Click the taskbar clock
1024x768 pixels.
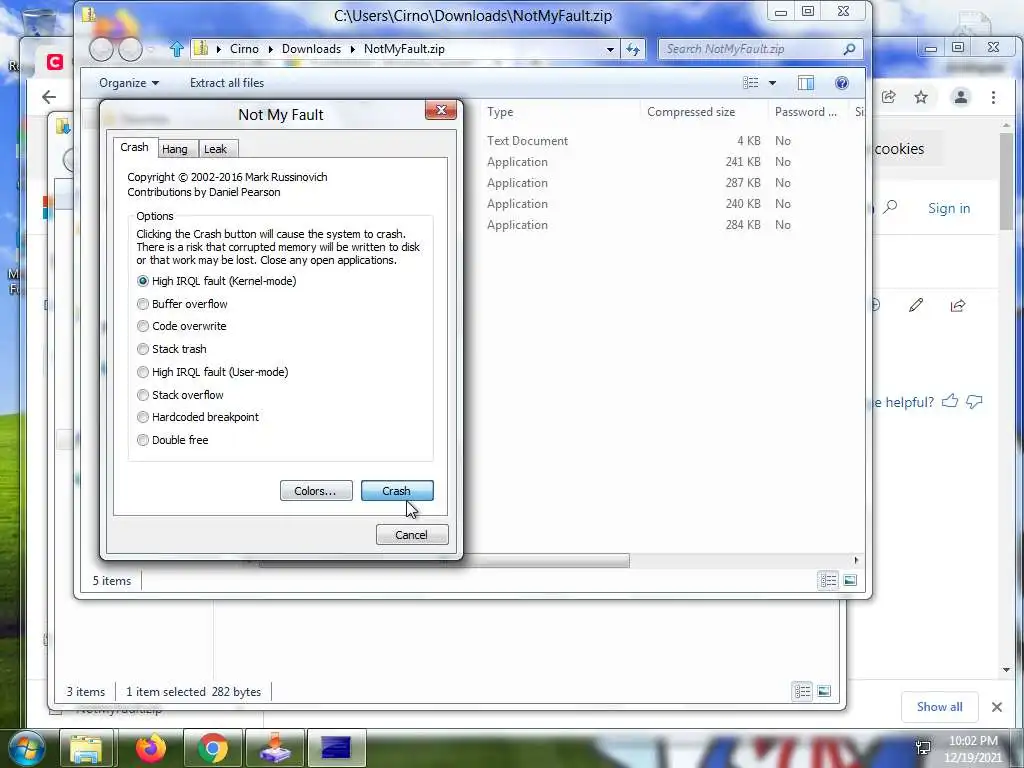[973, 749]
